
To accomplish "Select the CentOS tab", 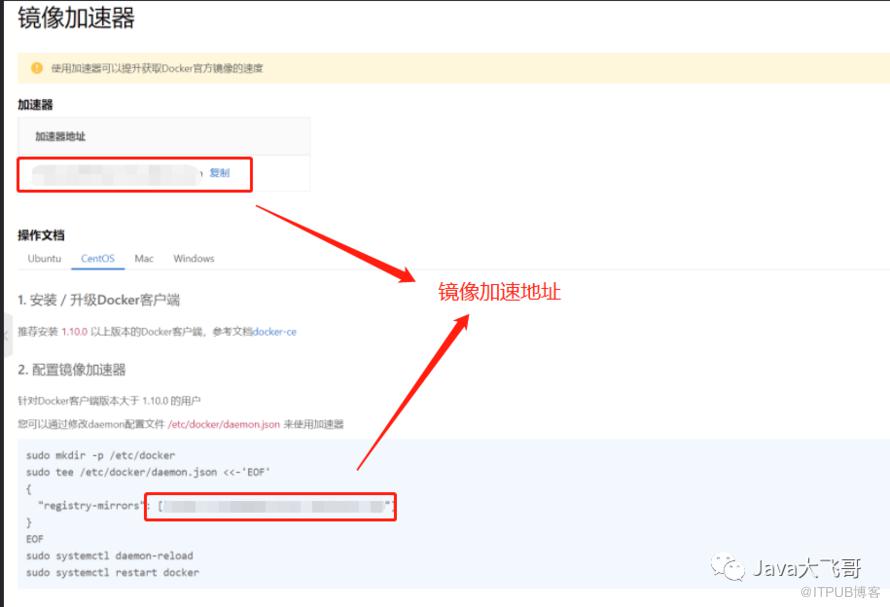I will pos(98,258).
